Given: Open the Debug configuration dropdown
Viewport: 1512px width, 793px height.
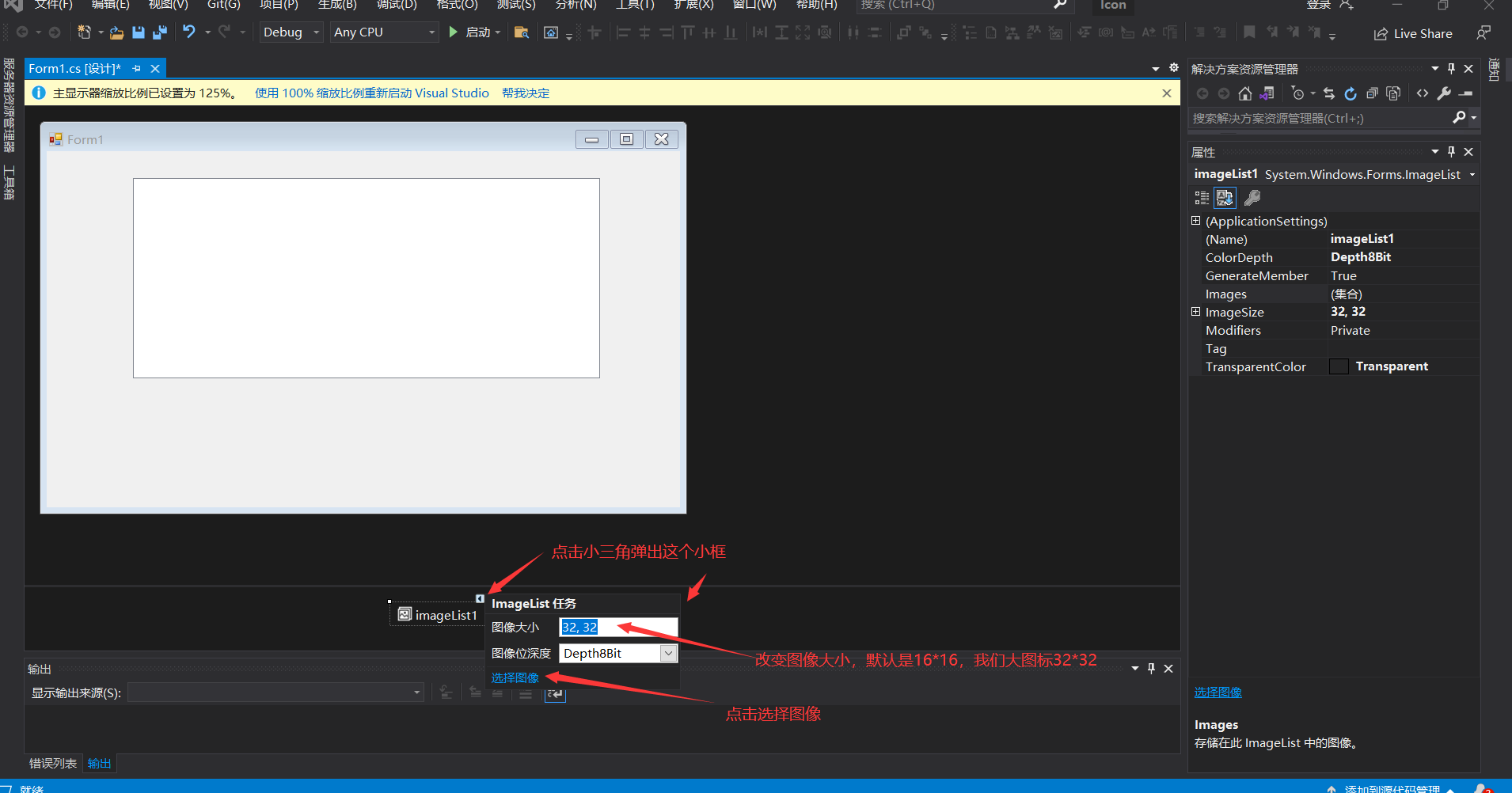Looking at the screenshot, I should [291, 32].
